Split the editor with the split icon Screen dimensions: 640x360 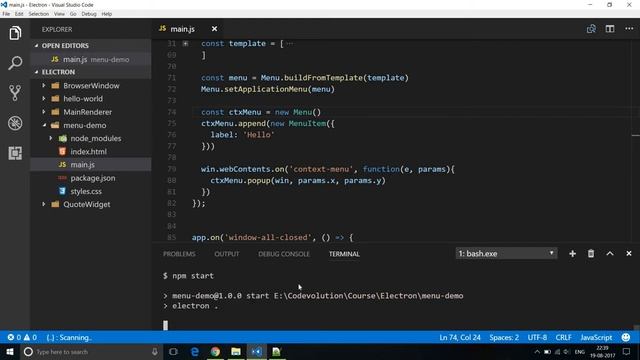[x=610, y=29]
